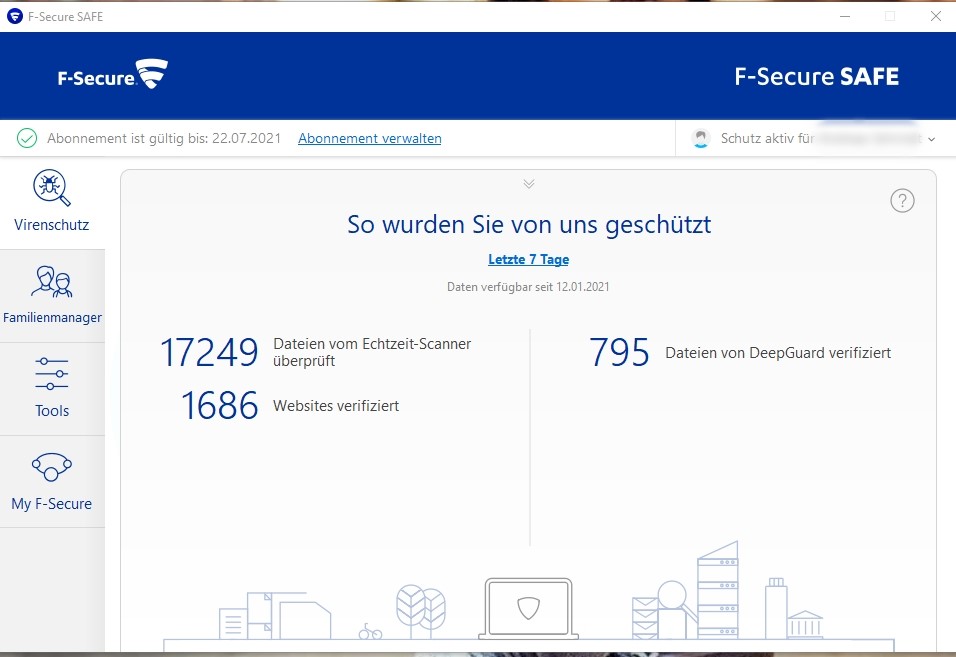Minimize the F-Secure SAFE window
956x657 pixels.
[x=845, y=16]
